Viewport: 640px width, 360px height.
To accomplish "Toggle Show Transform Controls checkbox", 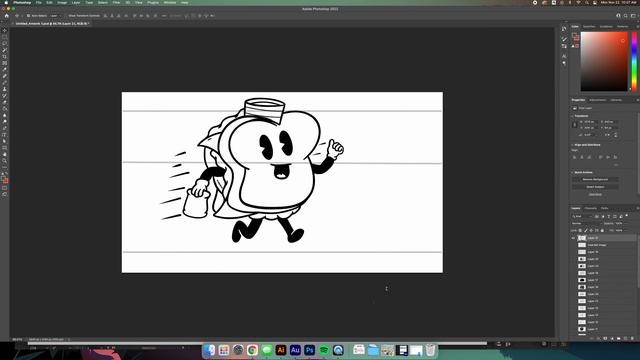I will pyautogui.click(x=65, y=16).
